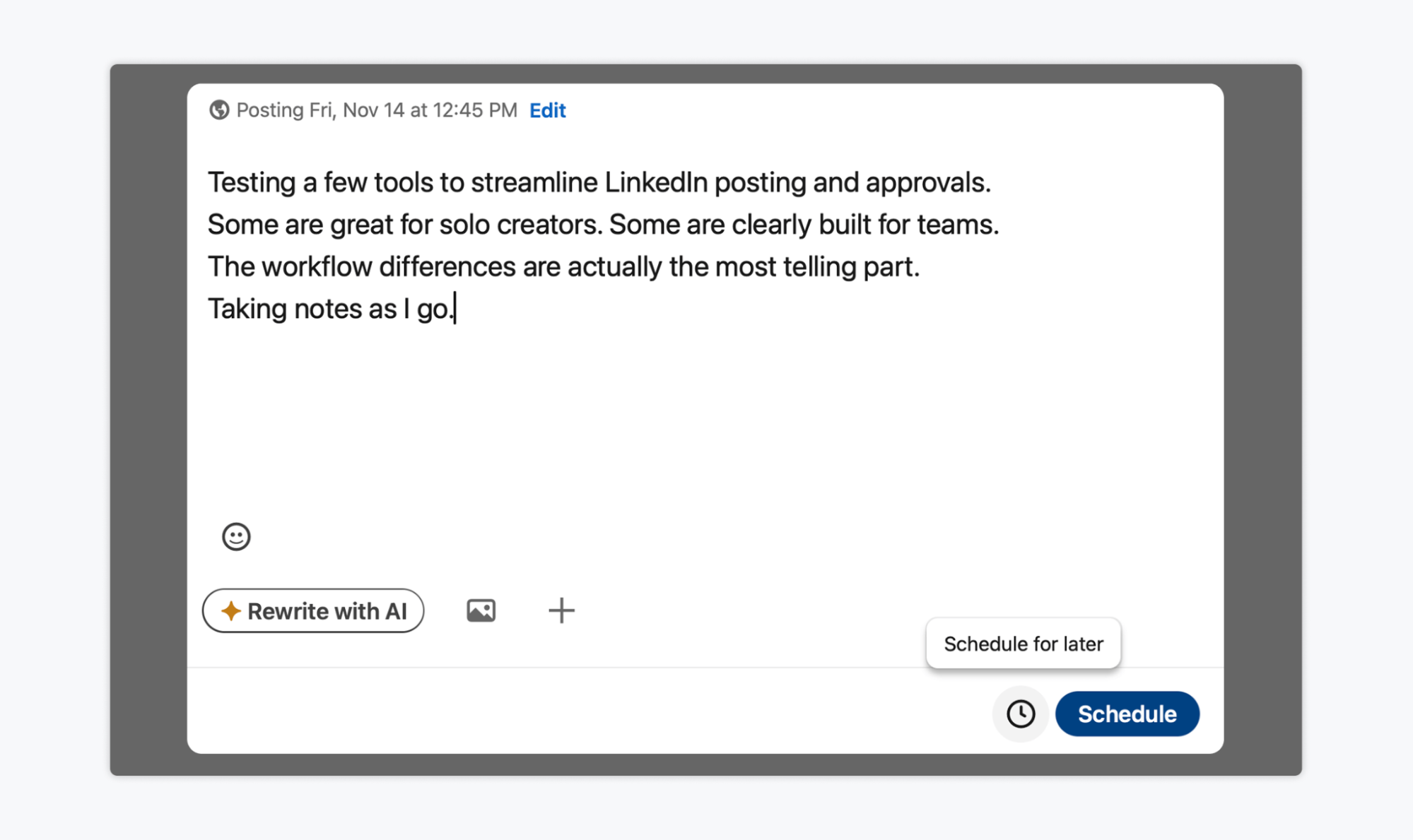Click the plus icon for more options
Image resolution: width=1413 pixels, height=840 pixels.
pyautogui.click(x=561, y=610)
